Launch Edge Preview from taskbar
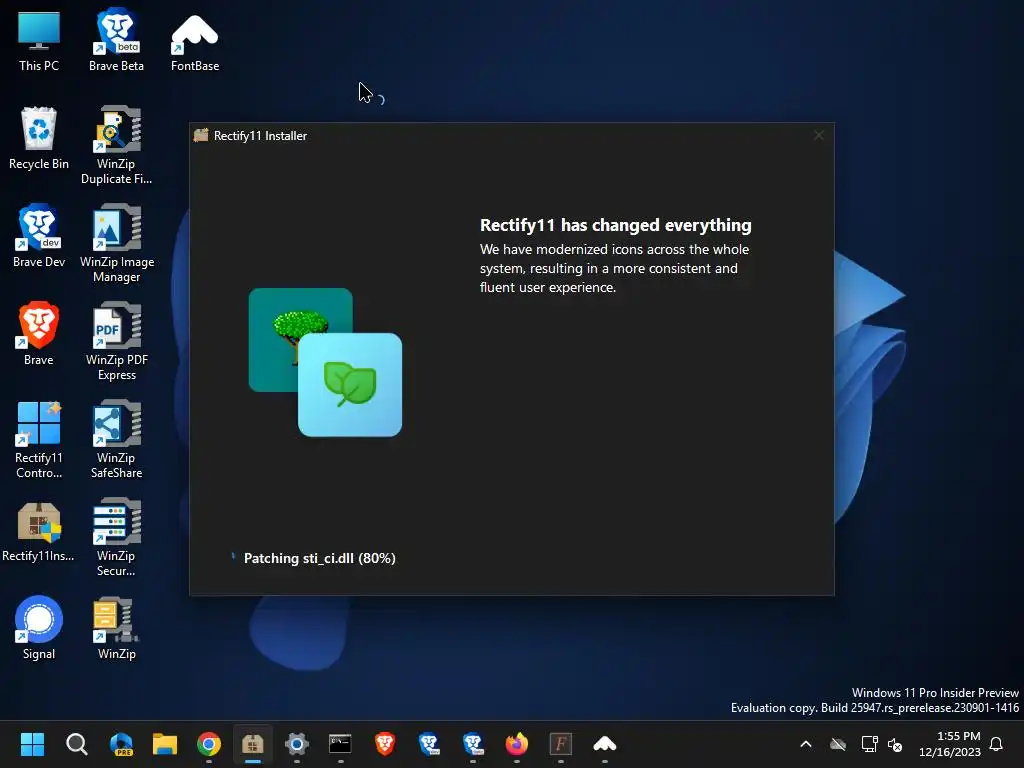 (x=121, y=744)
